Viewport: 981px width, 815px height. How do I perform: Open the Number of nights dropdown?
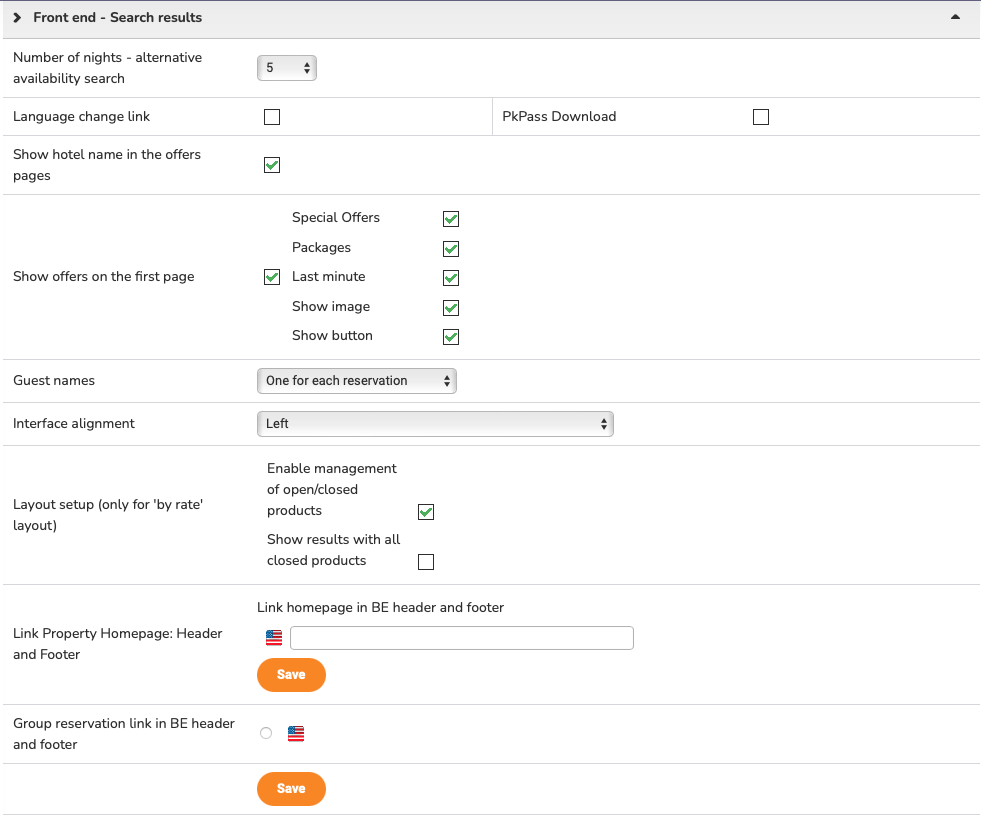pyautogui.click(x=287, y=68)
